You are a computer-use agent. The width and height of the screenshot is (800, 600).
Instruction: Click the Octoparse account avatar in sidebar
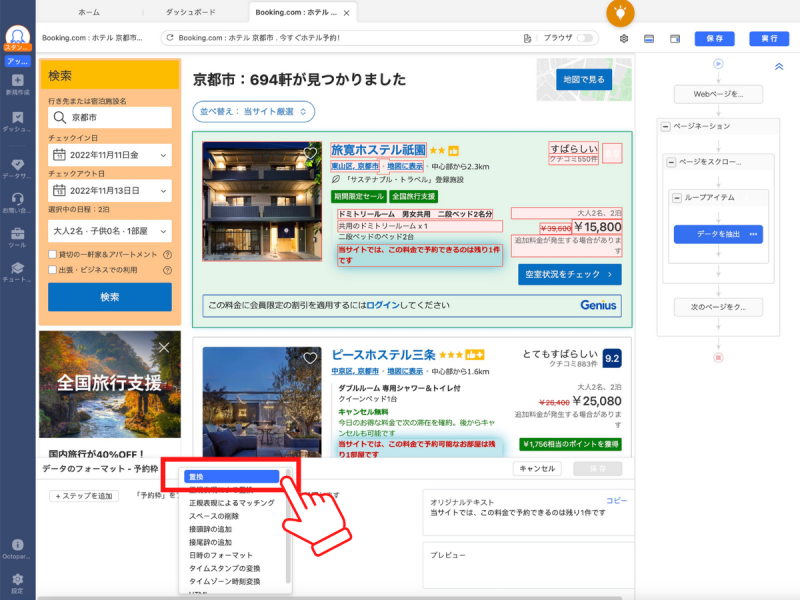[18, 37]
